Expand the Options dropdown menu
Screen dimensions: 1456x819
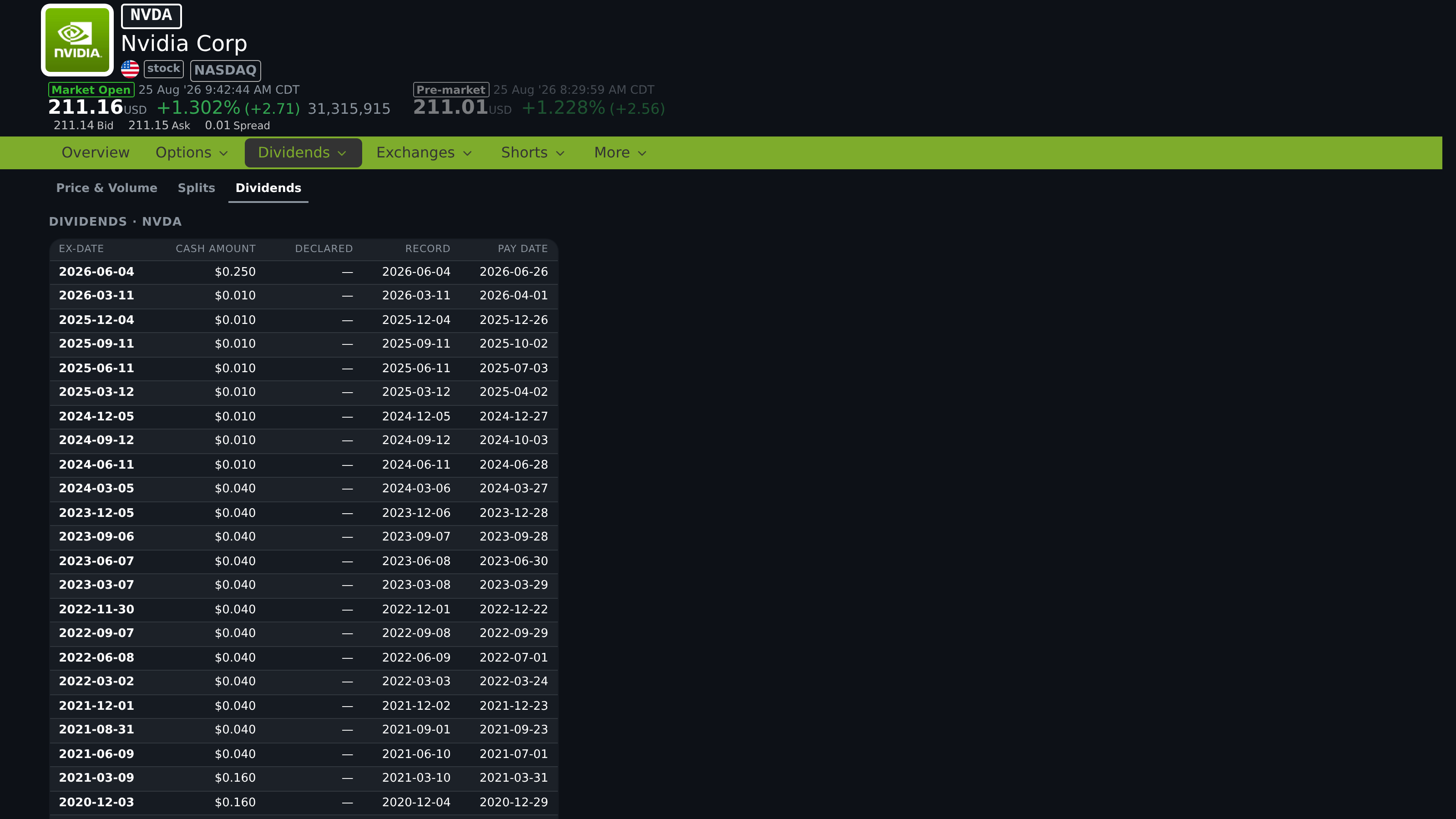pos(192,152)
